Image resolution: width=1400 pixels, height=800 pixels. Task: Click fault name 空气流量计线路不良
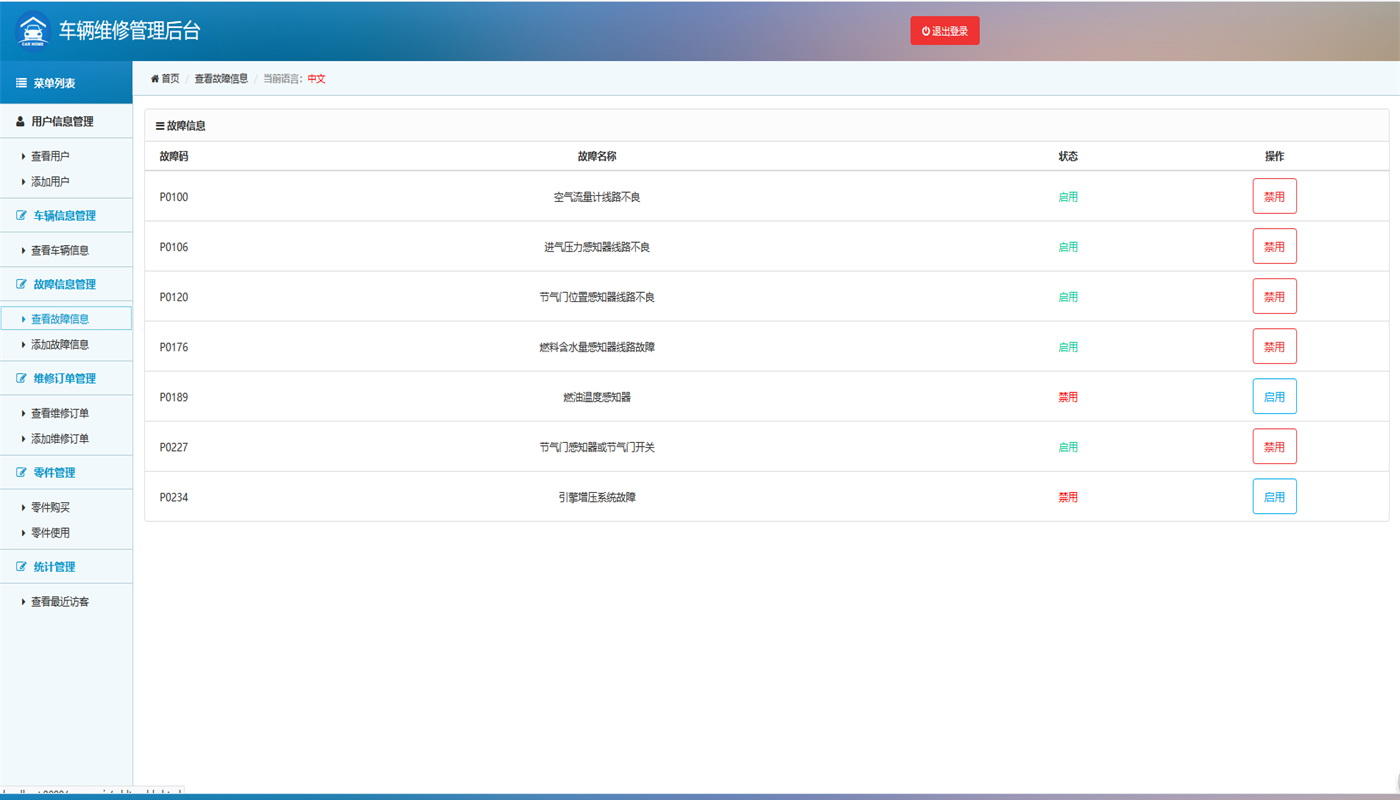pos(597,197)
